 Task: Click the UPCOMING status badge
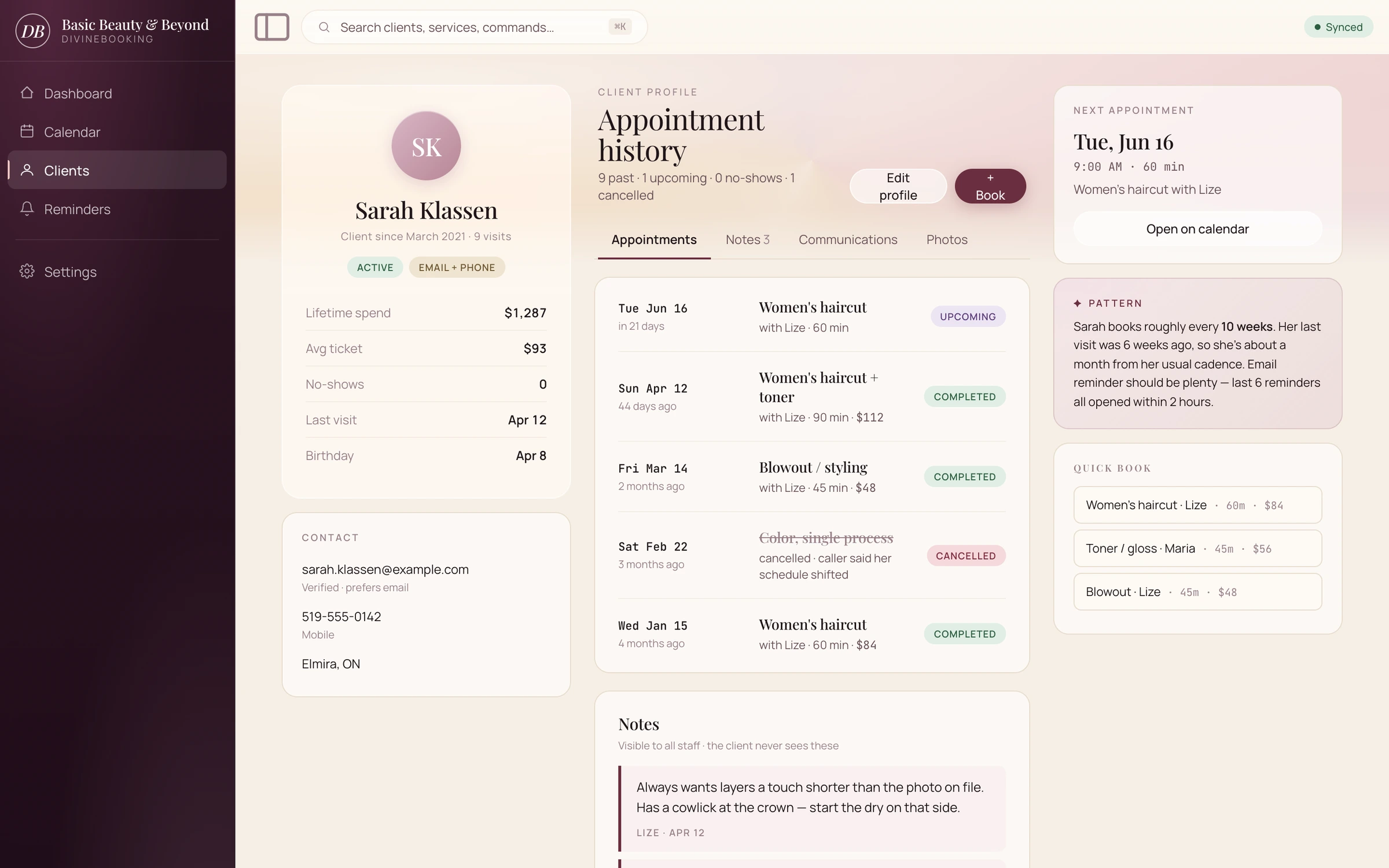(968, 317)
